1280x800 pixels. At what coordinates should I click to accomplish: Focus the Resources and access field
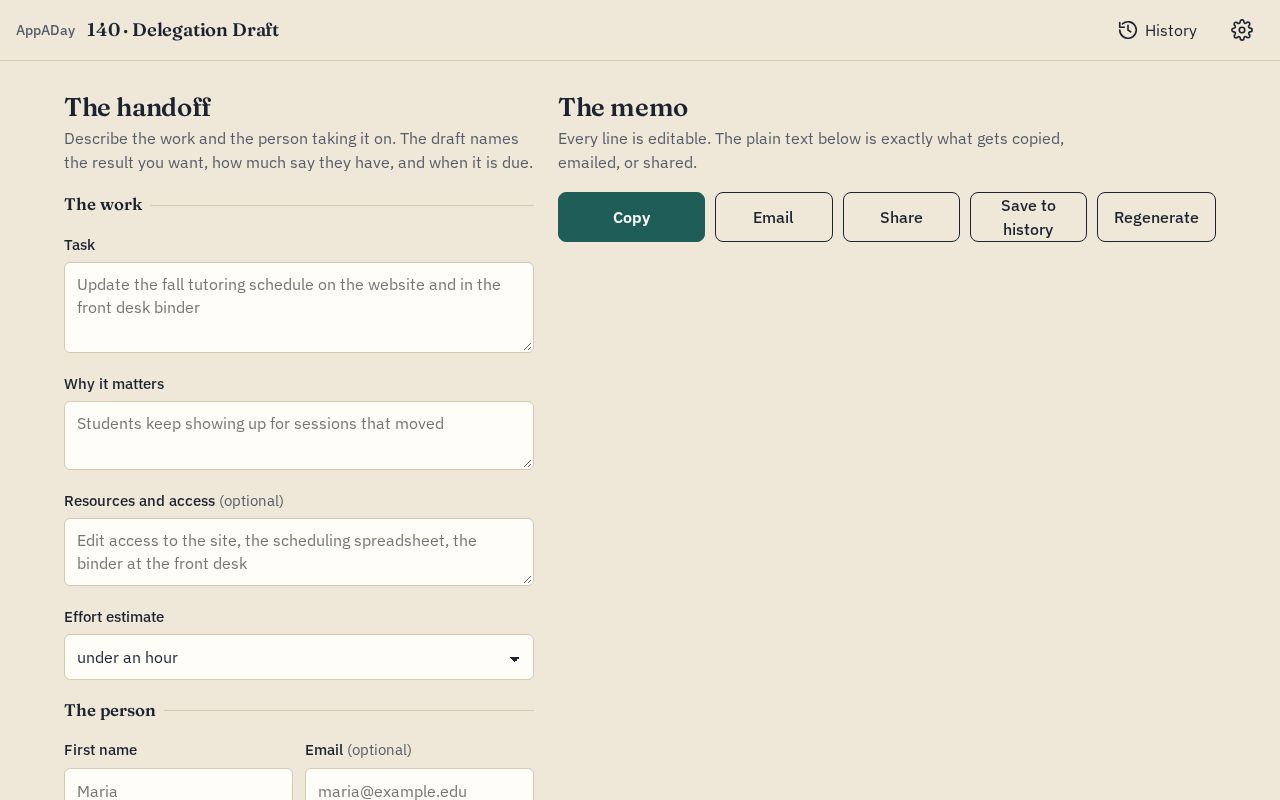[x=299, y=552]
